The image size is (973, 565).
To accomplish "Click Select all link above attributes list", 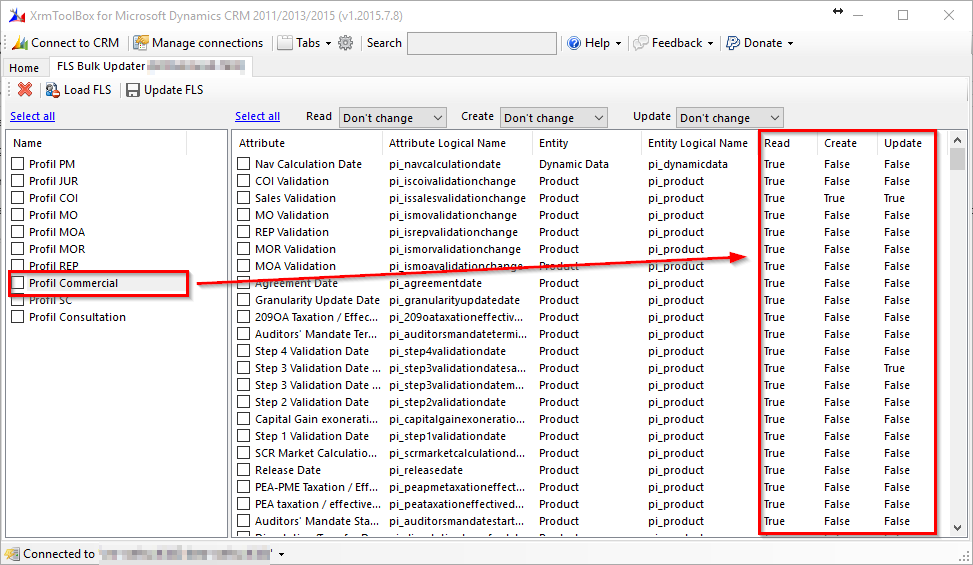I will [258, 116].
